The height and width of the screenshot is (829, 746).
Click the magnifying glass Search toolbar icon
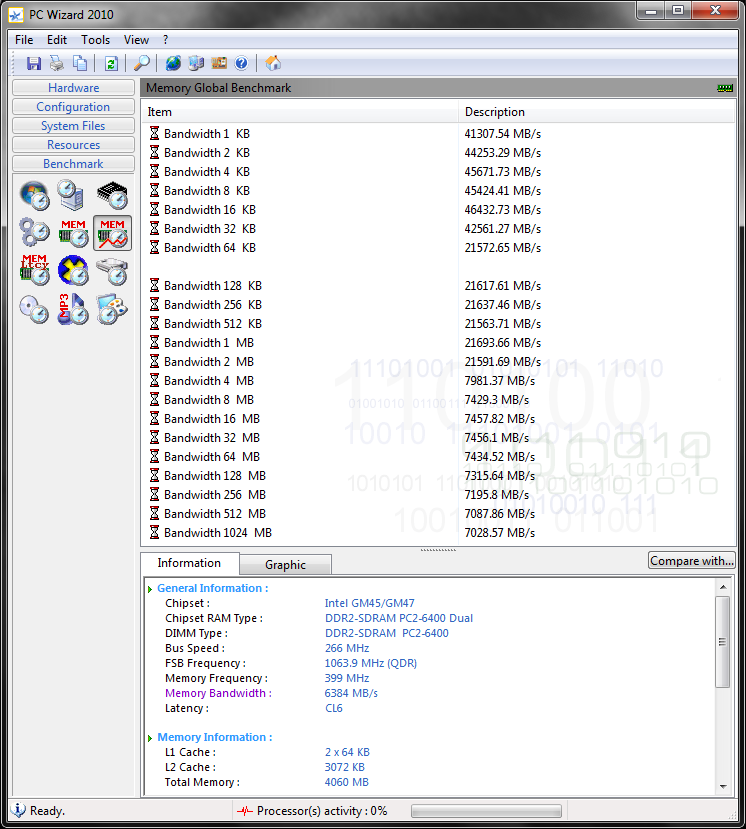click(141, 63)
